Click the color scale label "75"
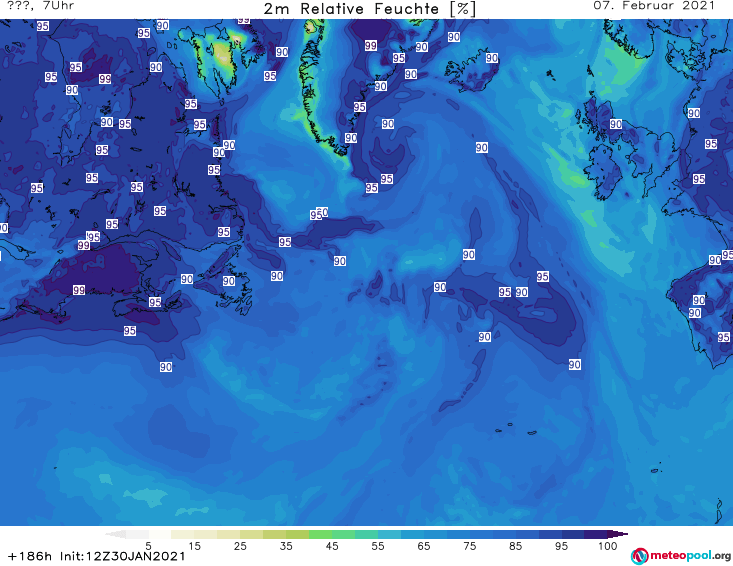This screenshot has height=566, width=733. point(469,546)
